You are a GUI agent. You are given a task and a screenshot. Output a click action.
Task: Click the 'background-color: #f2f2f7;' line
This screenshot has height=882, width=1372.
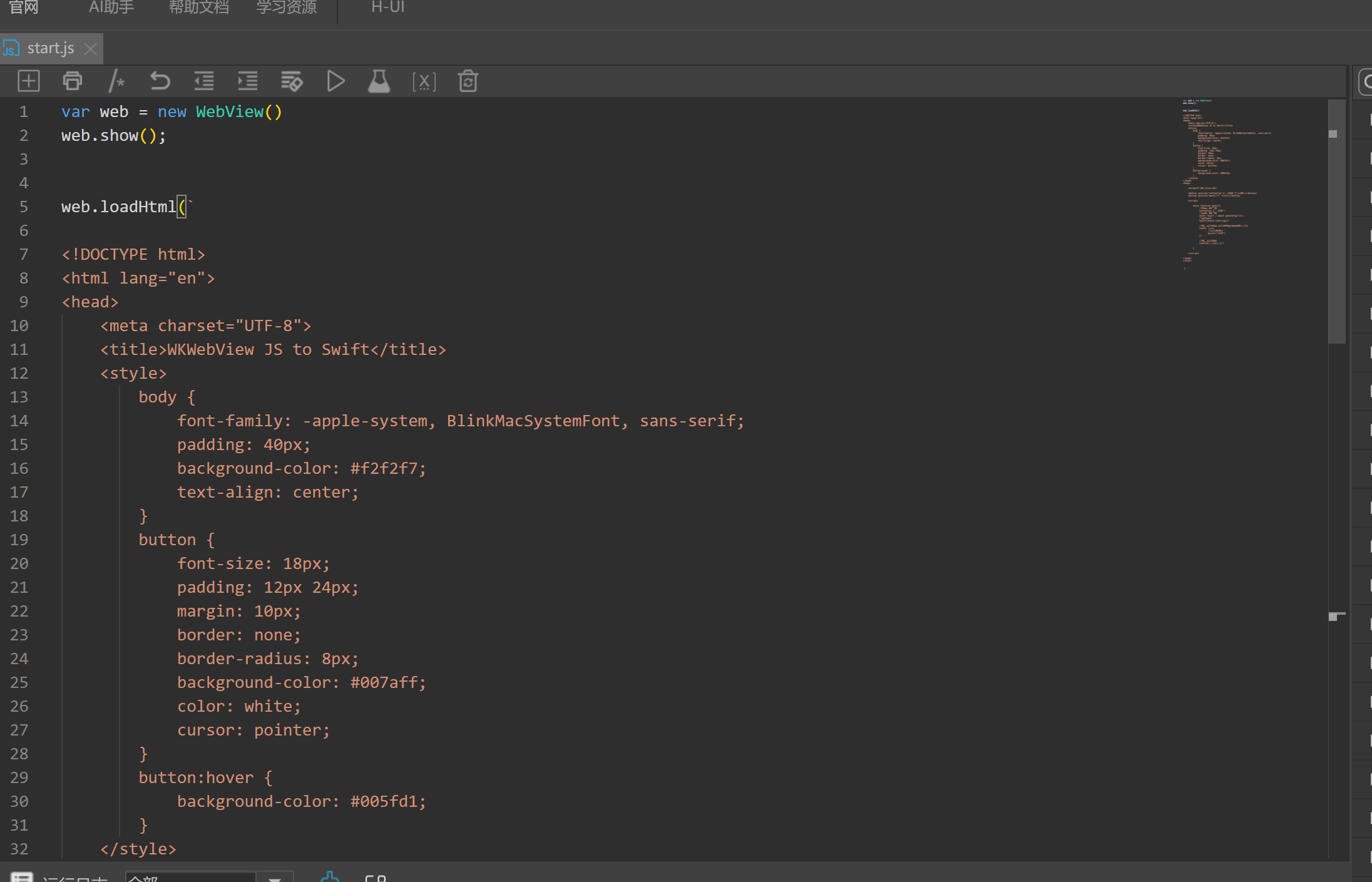point(302,469)
